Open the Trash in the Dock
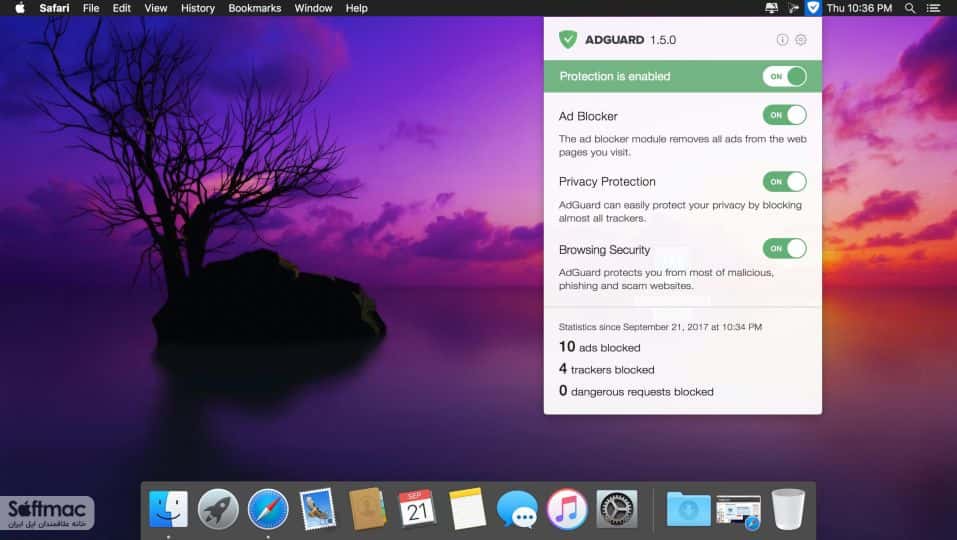The height and width of the screenshot is (540, 957). (x=789, y=508)
